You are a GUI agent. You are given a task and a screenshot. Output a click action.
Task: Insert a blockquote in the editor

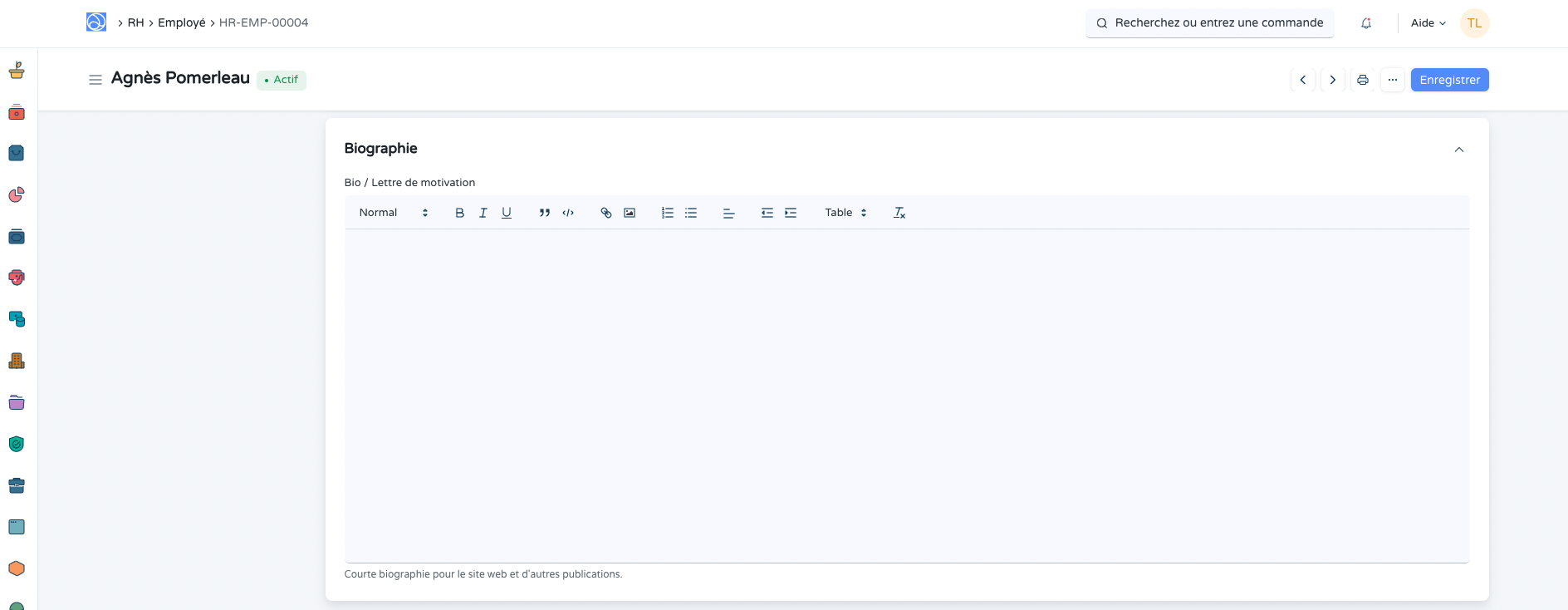click(x=545, y=213)
